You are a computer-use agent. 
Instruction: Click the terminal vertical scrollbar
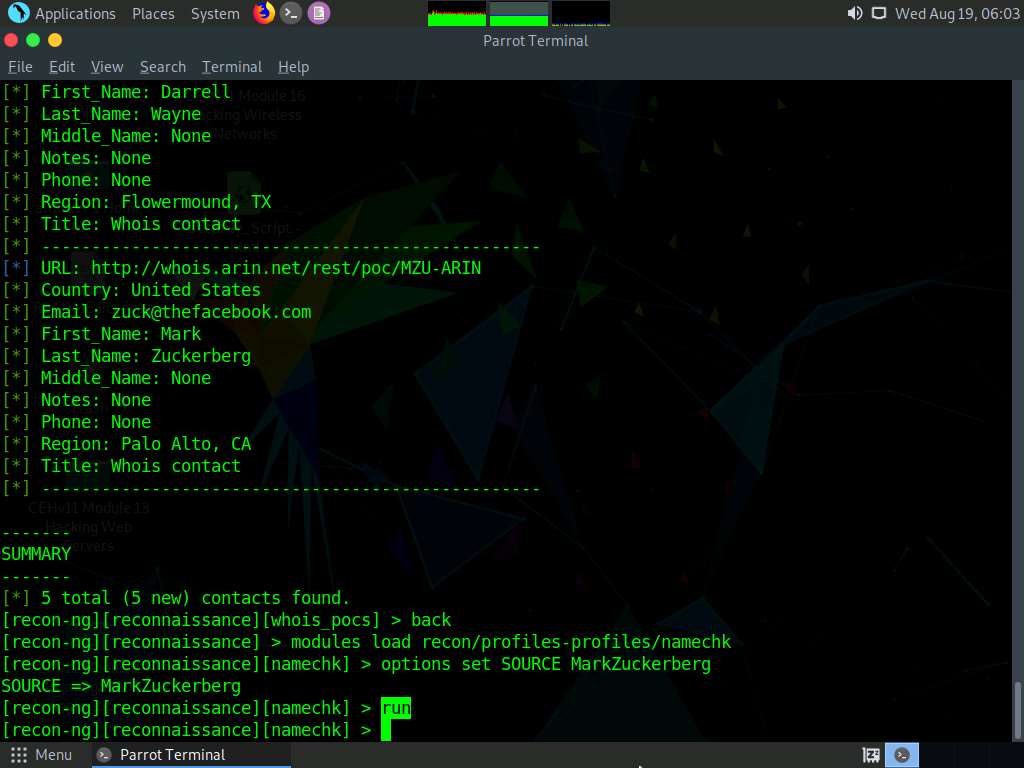(1017, 410)
